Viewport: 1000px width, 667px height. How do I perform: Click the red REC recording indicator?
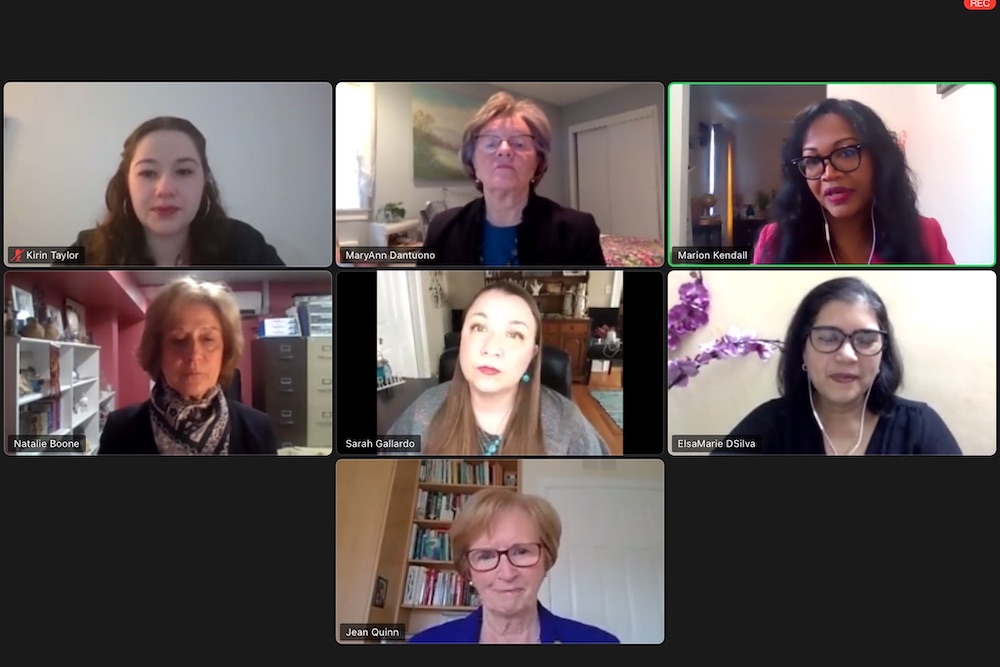(980, 4)
